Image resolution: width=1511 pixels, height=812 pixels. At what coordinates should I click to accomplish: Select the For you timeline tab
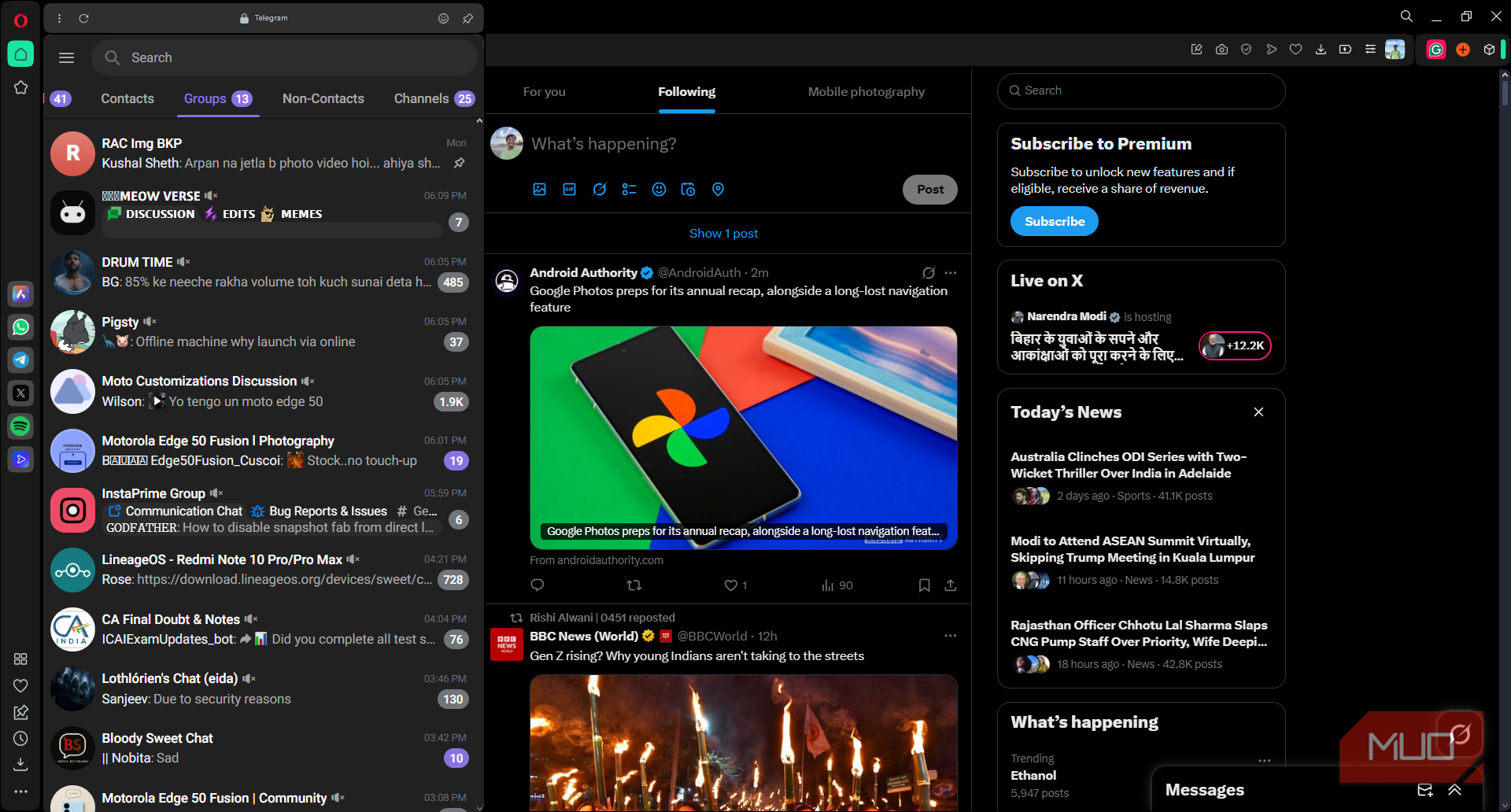click(545, 92)
